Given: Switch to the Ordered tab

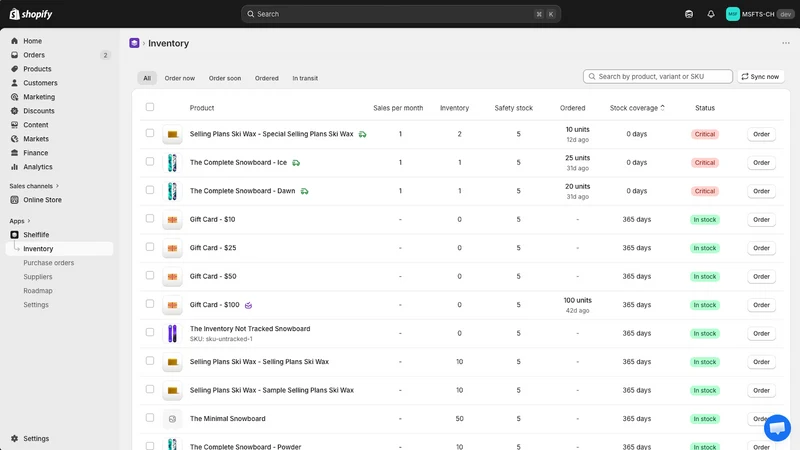Looking at the screenshot, I should click(x=267, y=78).
